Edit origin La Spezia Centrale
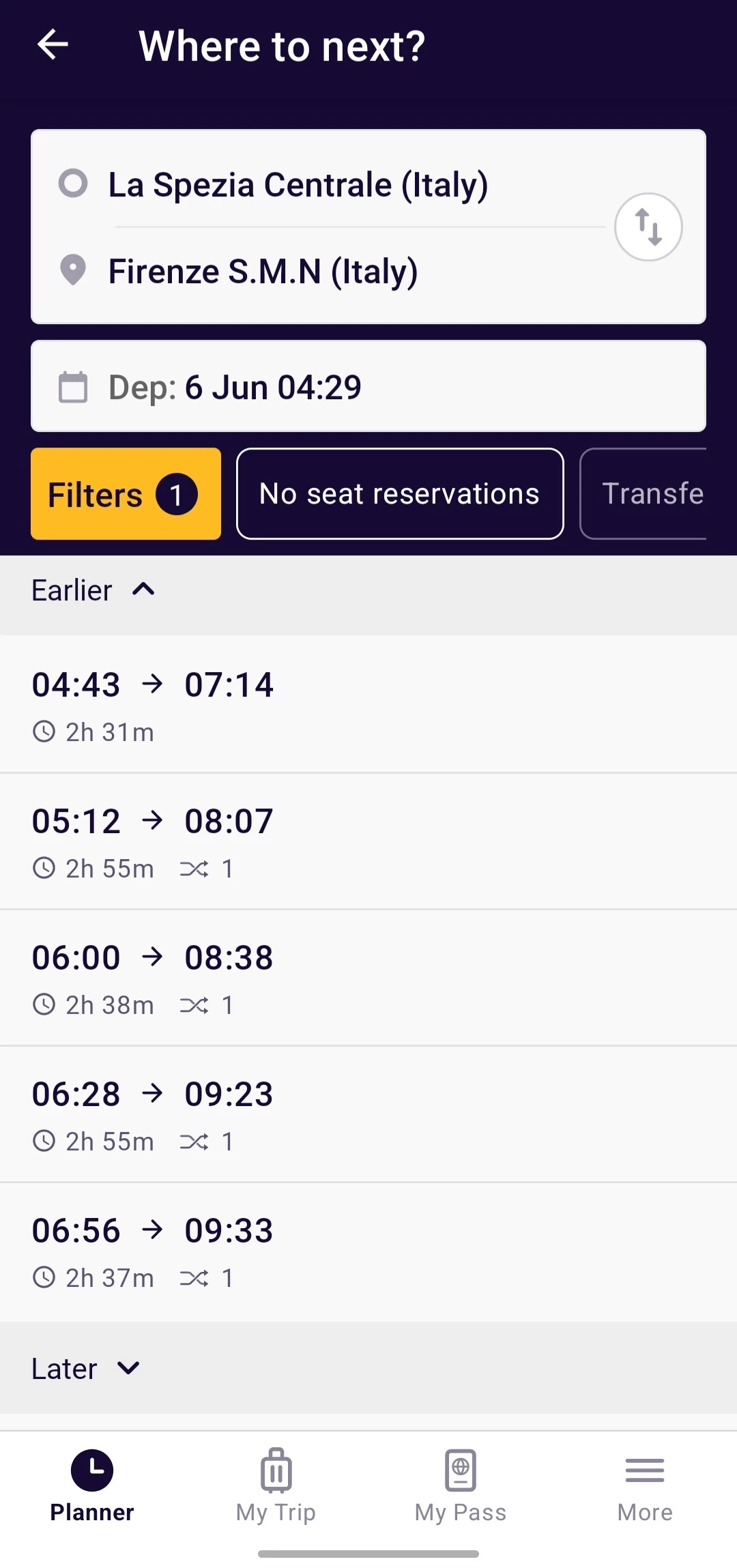 point(298,185)
